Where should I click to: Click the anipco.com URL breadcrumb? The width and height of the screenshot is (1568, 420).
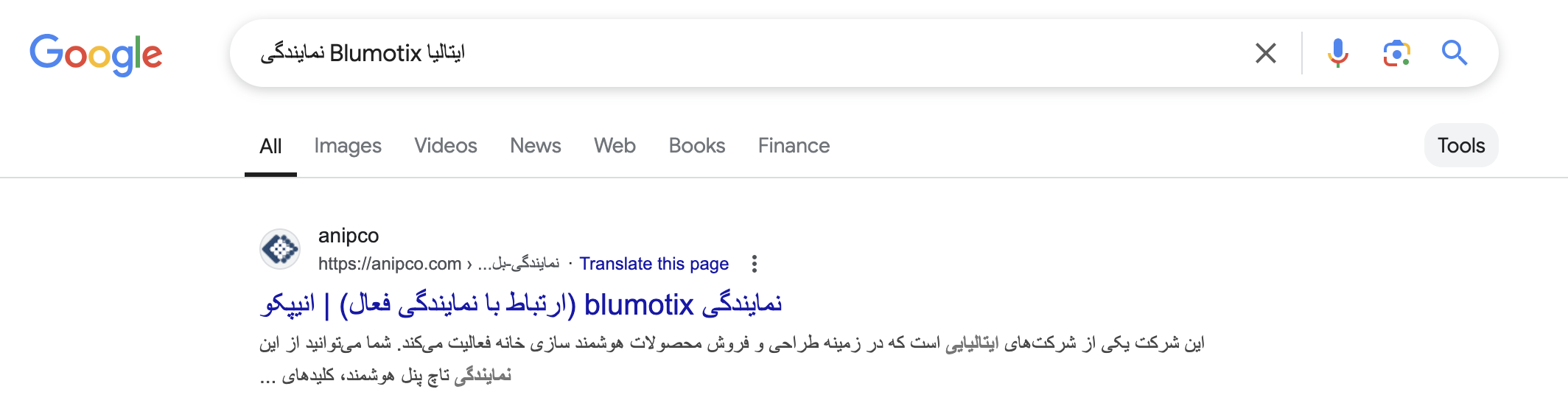(438, 264)
